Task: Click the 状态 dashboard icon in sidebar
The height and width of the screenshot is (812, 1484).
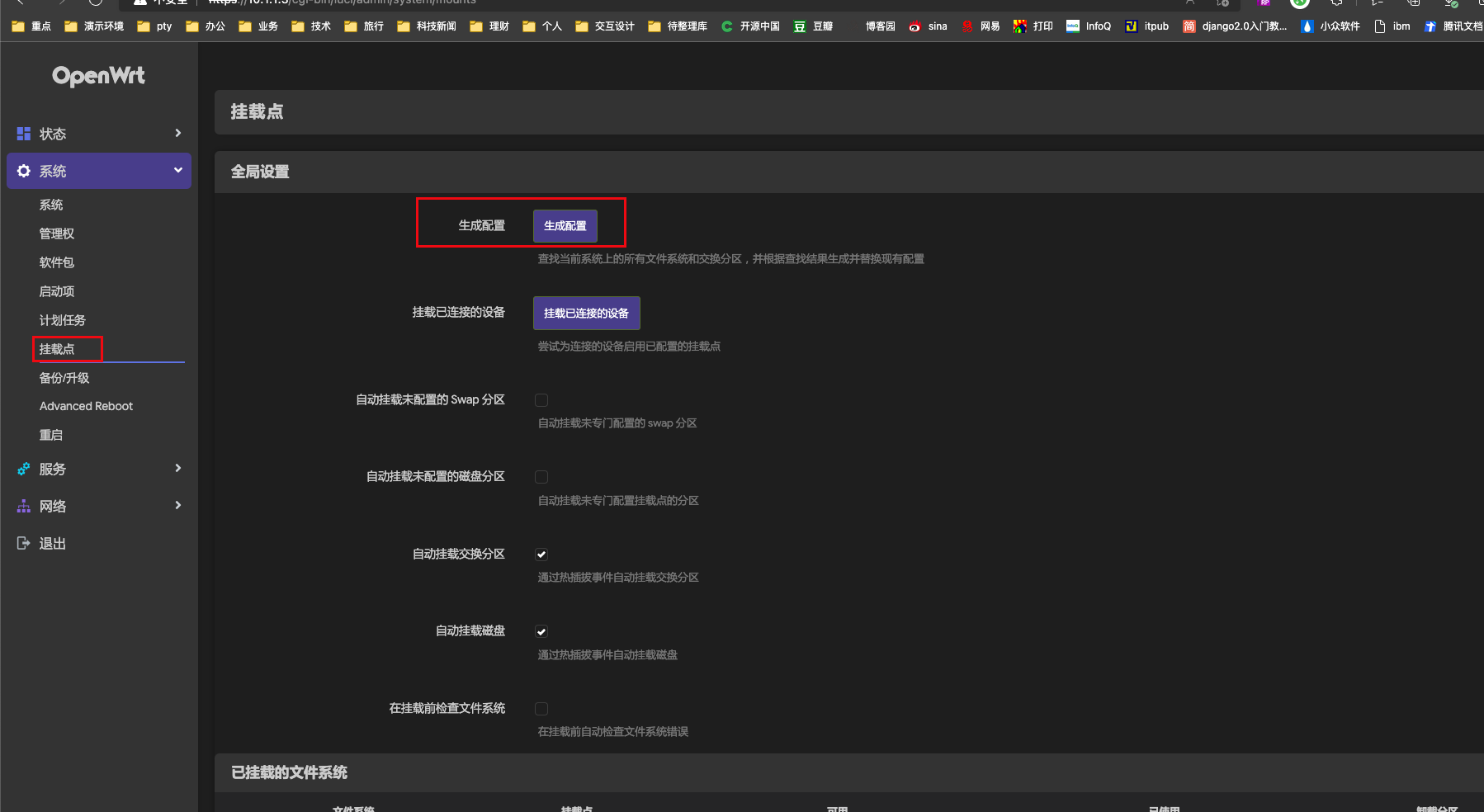Action: pos(24,134)
